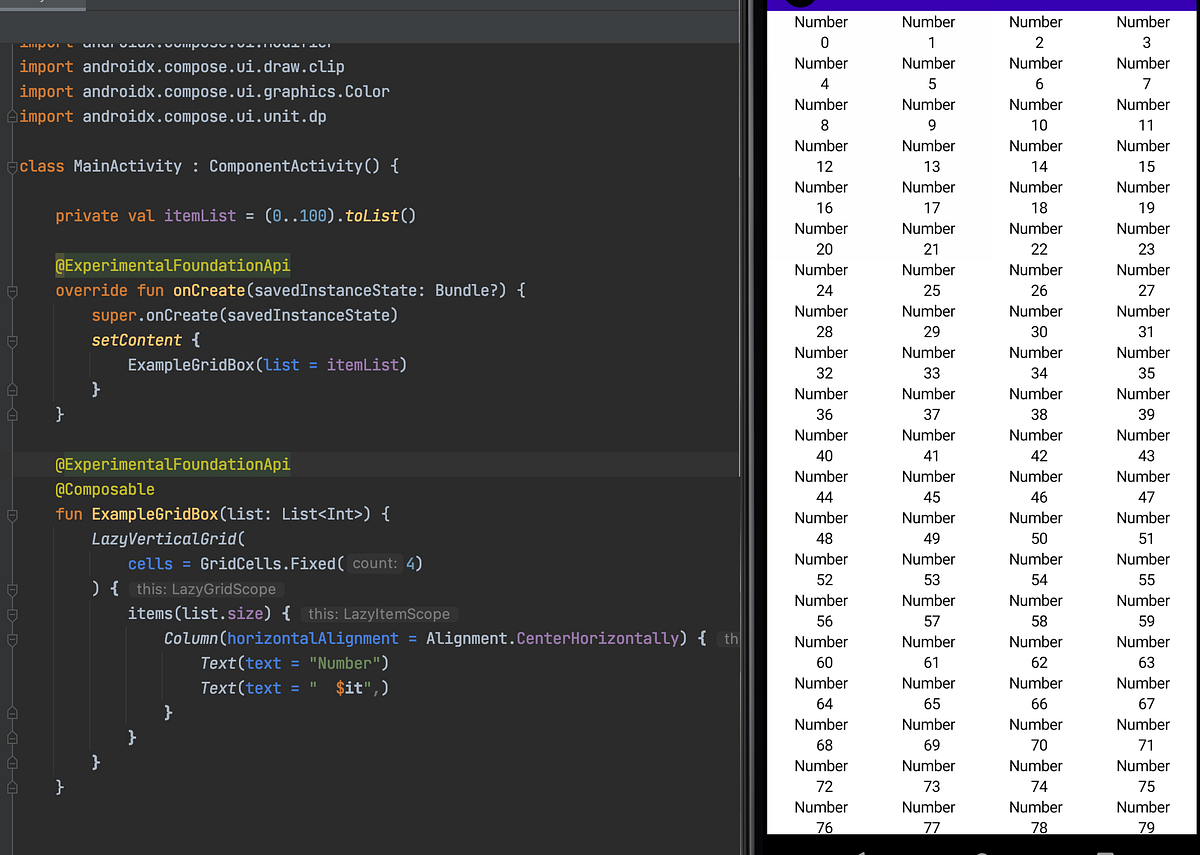Click the breakpoint gutter beside onCreate
Image resolution: width=1200 pixels, height=855 pixels.
tap(30, 291)
